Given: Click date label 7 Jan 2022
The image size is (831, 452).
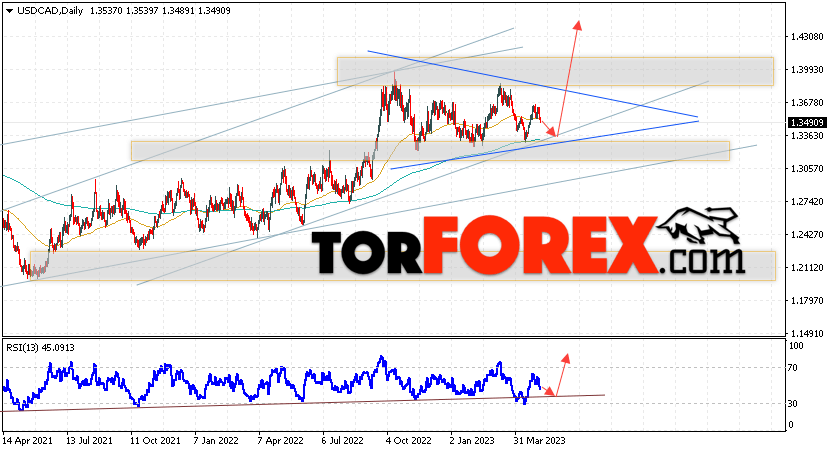Looking at the screenshot, I should pyautogui.click(x=216, y=441).
